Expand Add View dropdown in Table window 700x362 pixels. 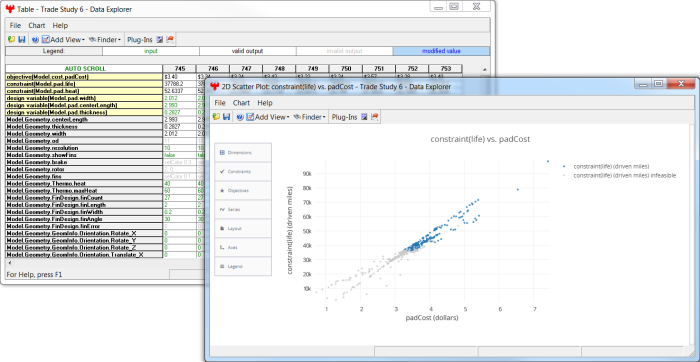[63, 40]
